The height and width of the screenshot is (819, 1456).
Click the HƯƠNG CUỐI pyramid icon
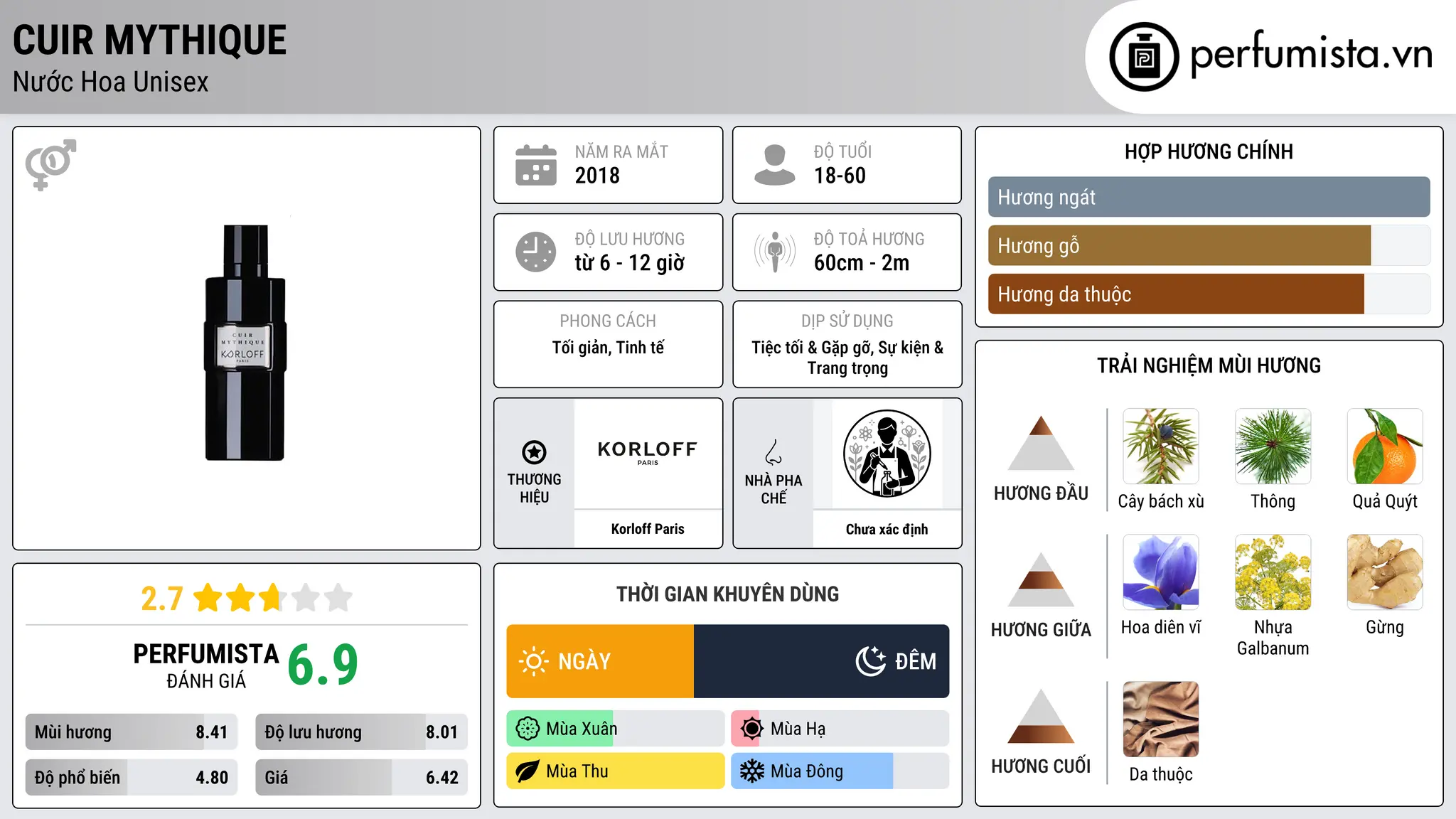tap(1041, 716)
